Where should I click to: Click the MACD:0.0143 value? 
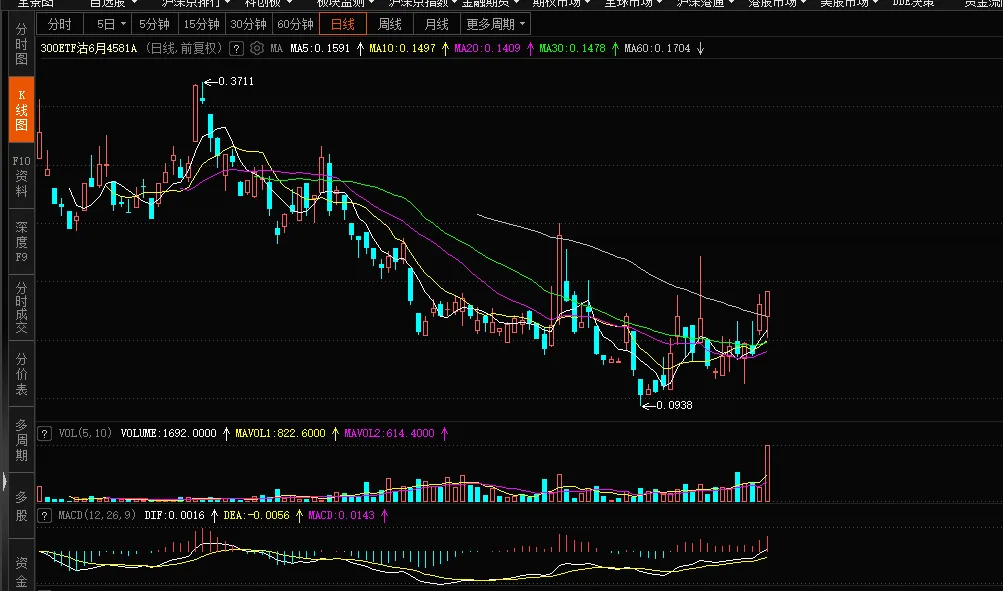[341, 515]
